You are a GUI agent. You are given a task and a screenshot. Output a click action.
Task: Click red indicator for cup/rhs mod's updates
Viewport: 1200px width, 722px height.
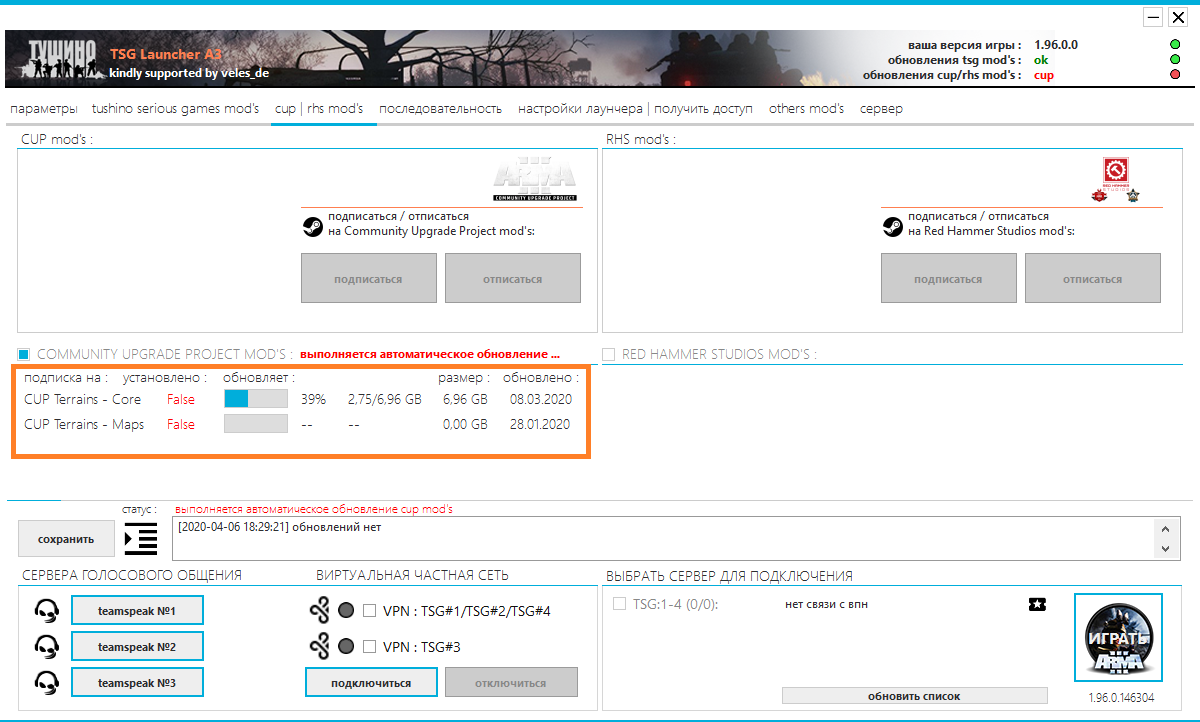1174,75
